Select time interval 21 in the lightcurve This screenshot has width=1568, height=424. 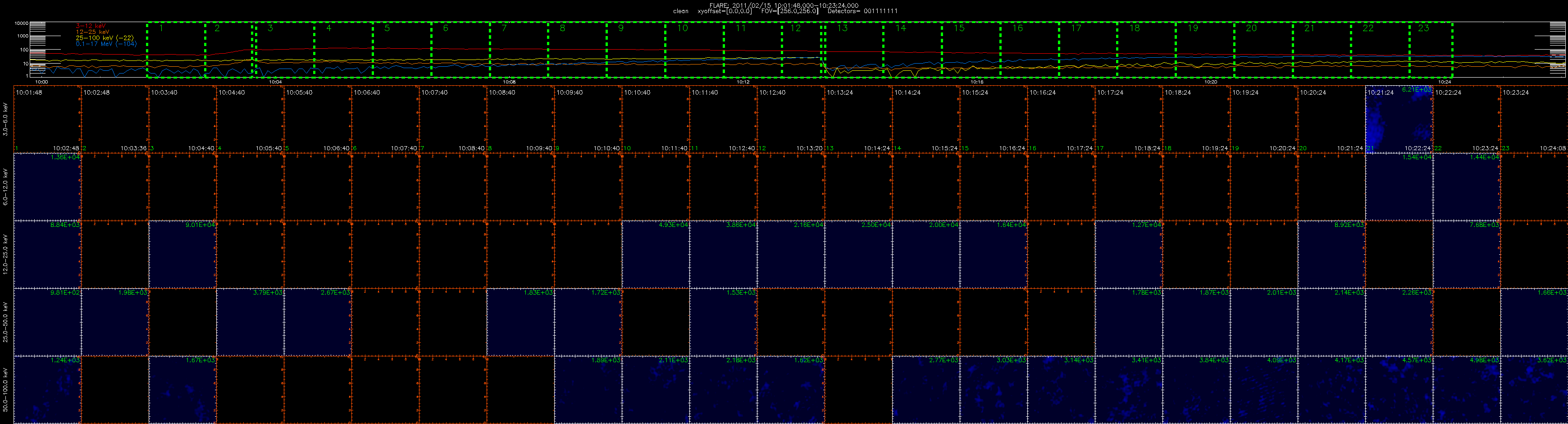point(1322,50)
